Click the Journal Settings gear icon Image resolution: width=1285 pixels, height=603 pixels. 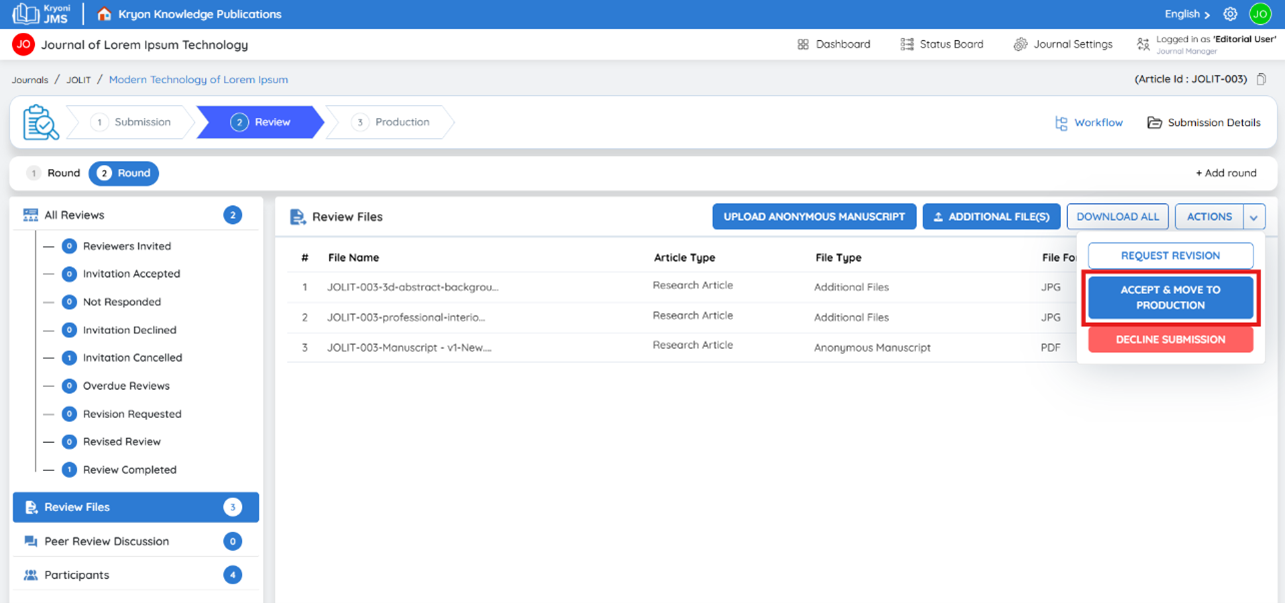[x=1020, y=44]
